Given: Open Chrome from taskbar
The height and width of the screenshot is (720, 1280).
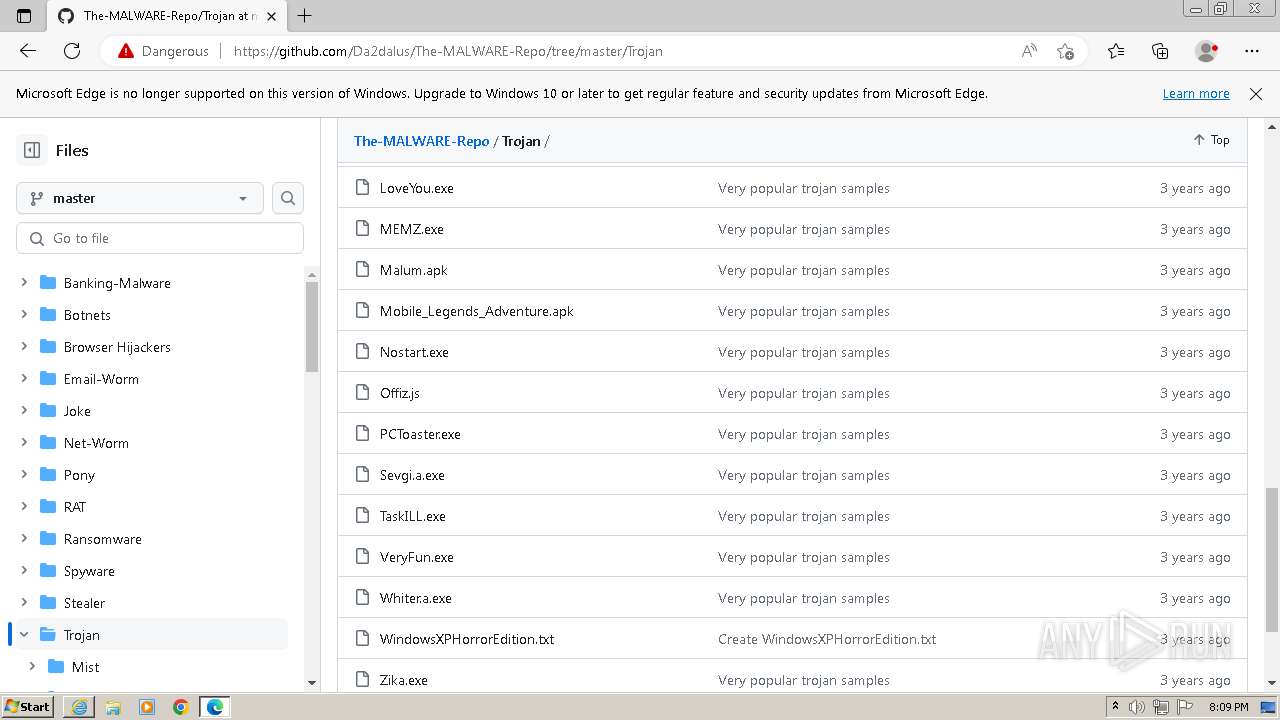Looking at the screenshot, I should [180, 707].
